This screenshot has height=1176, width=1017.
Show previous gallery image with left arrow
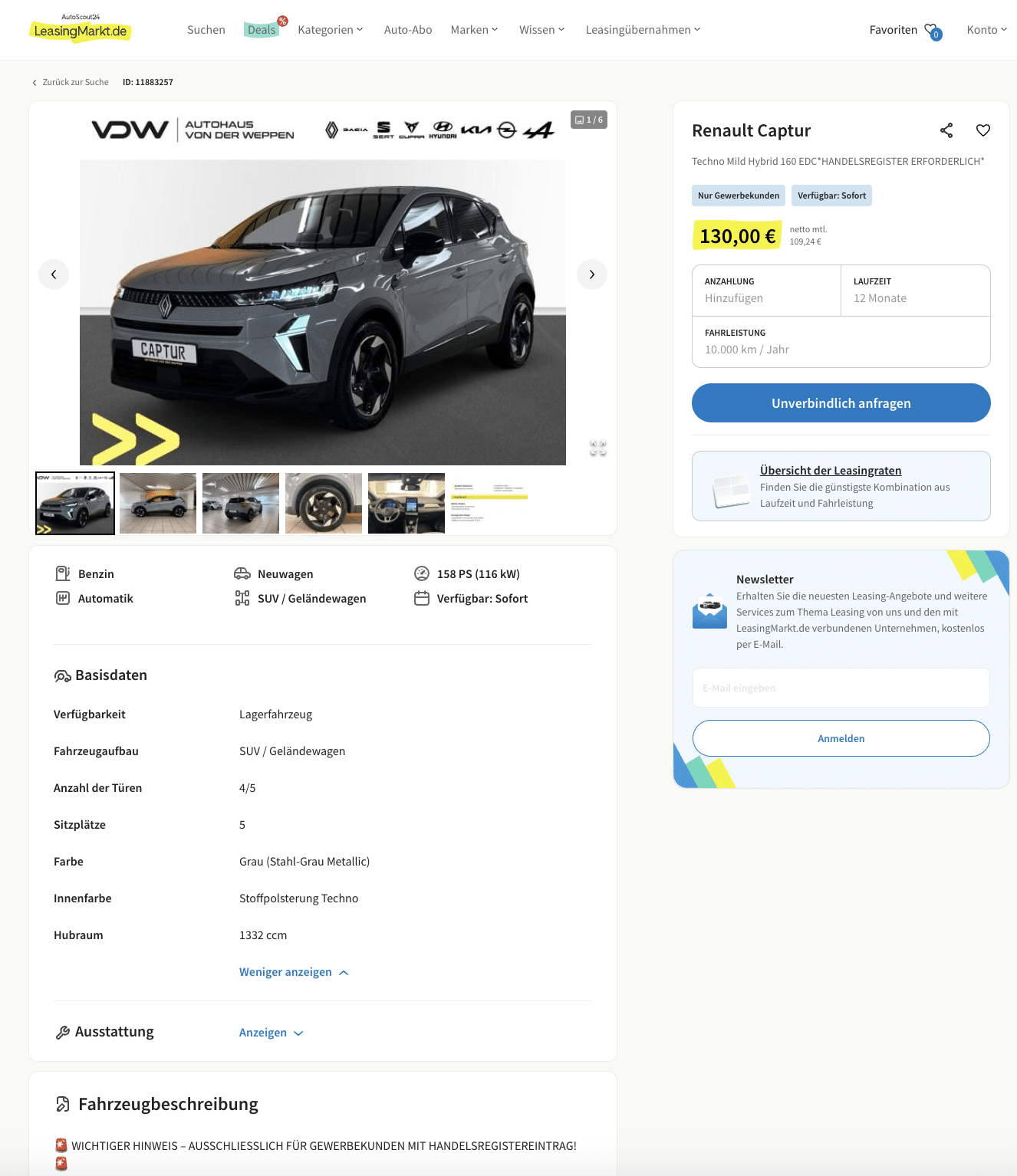pos(54,274)
